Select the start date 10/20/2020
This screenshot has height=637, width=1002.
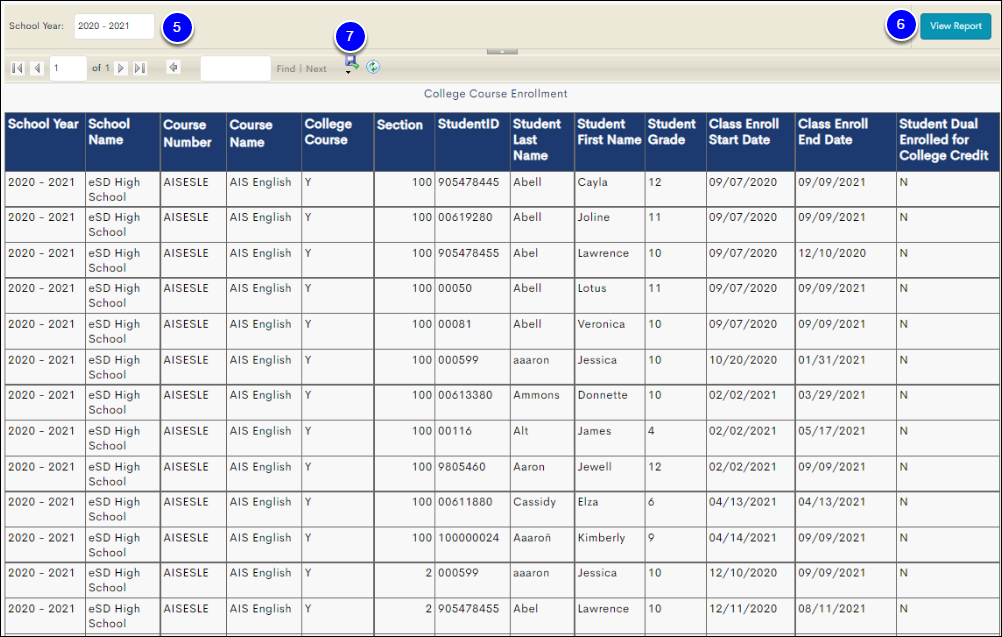tap(743, 360)
